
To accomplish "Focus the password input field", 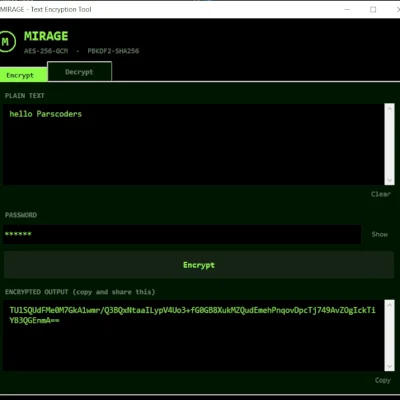I will [x=182, y=234].
